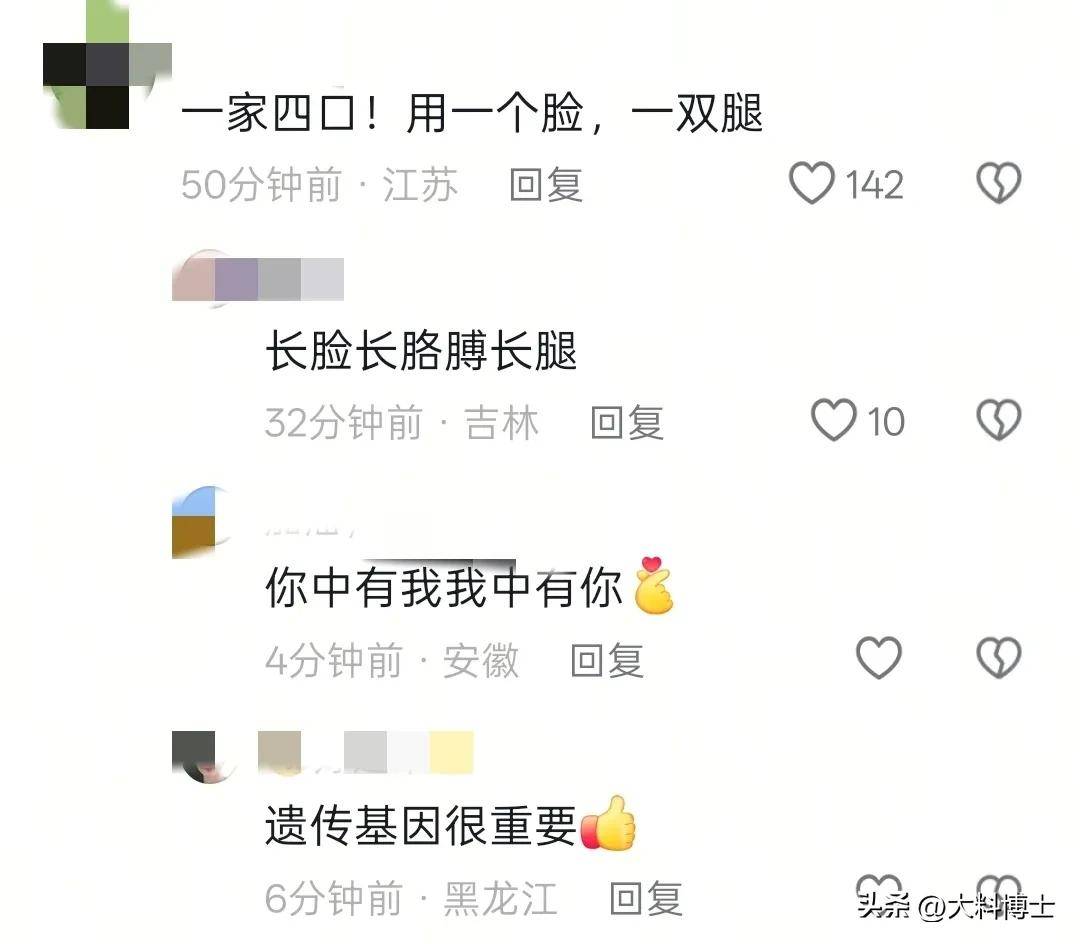The image size is (1080, 944).
Task: Reply to the Heilongjiang comment via 回复
Action: pyautogui.click(x=646, y=899)
